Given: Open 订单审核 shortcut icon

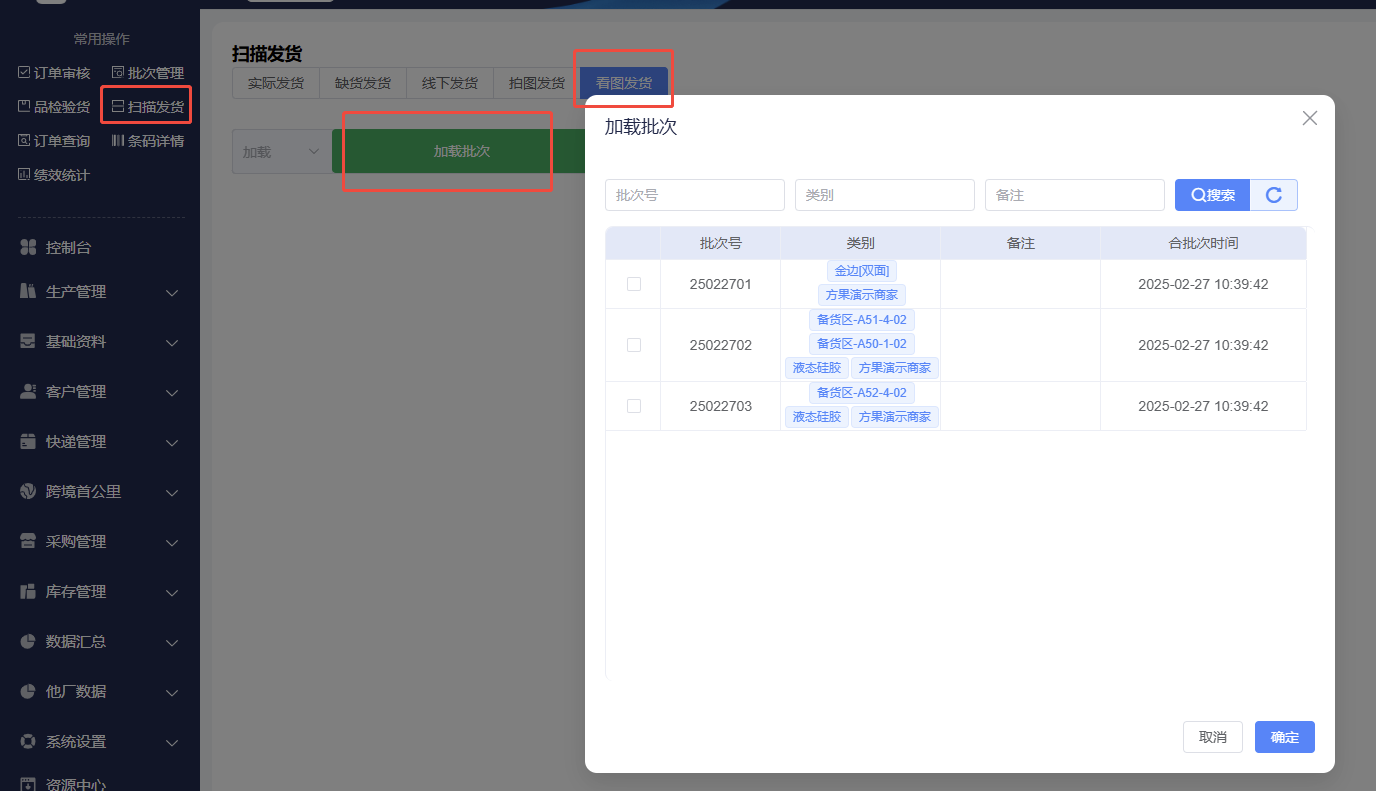Looking at the screenshot, I should point(24,73).
